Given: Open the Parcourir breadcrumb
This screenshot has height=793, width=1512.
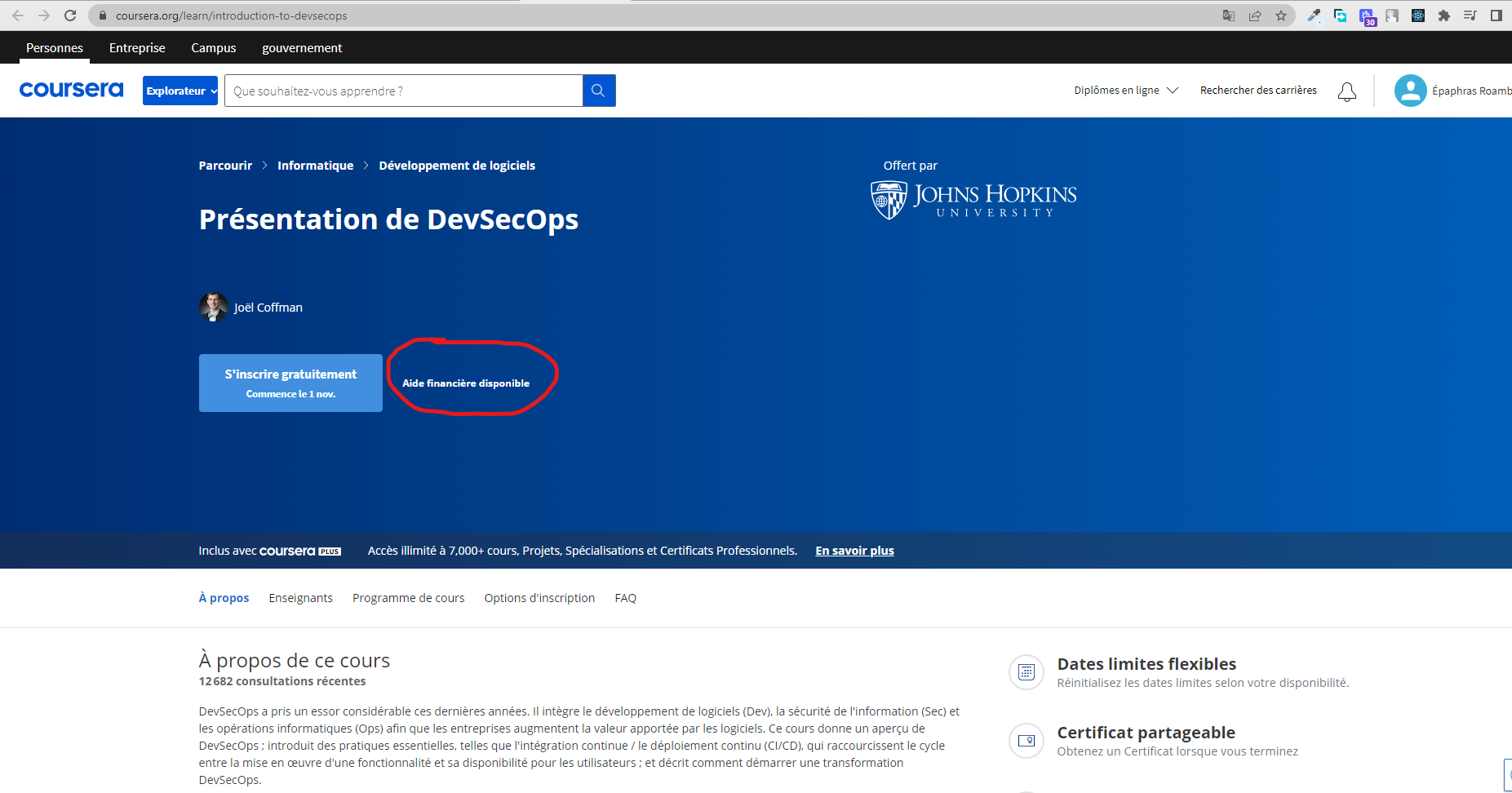Looking at the screenshot, I should [225, 166].
